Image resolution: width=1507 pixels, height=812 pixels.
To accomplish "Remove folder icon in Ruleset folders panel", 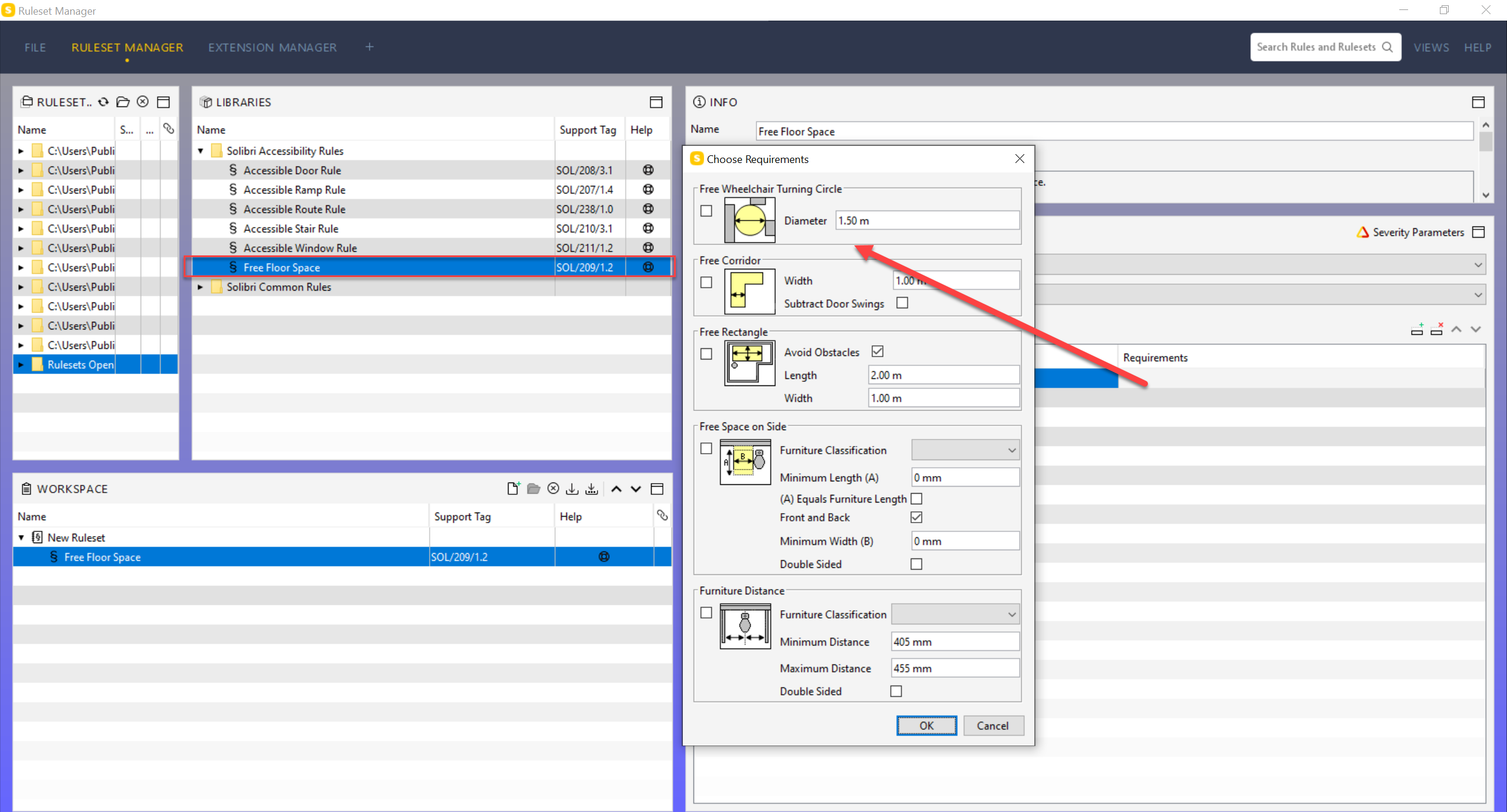I will pyautogui.click(x=142, y=102).
